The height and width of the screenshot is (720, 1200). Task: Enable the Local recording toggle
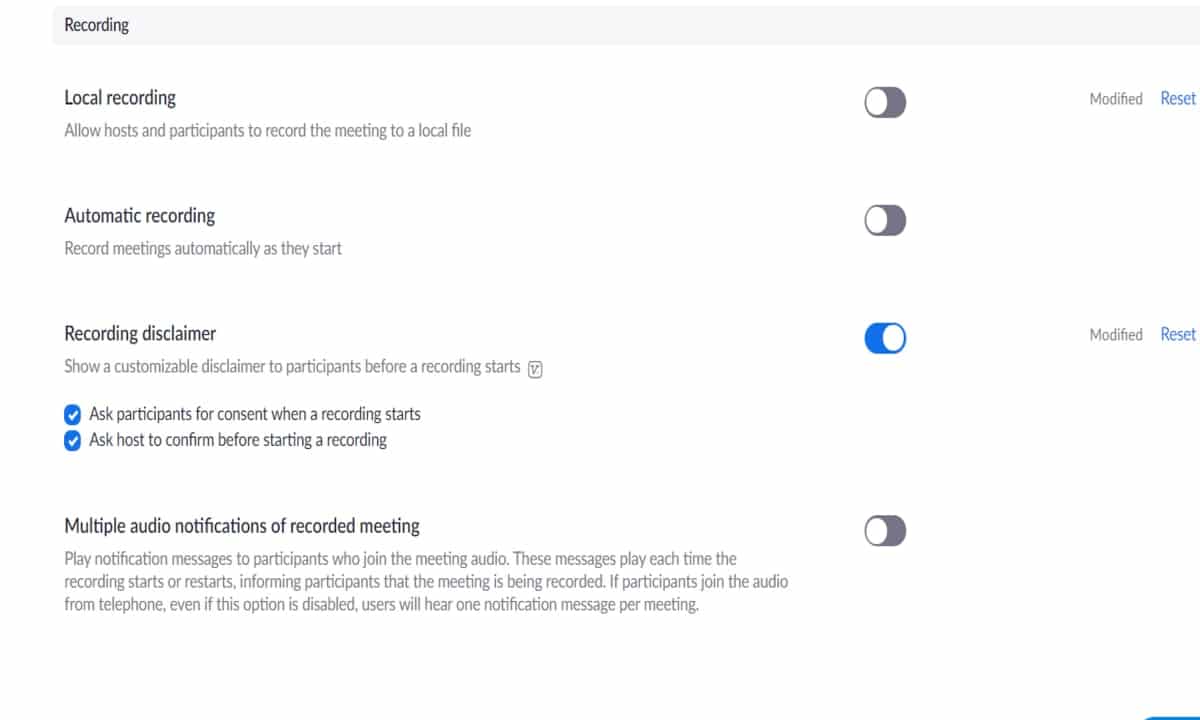tap(885, 102)
